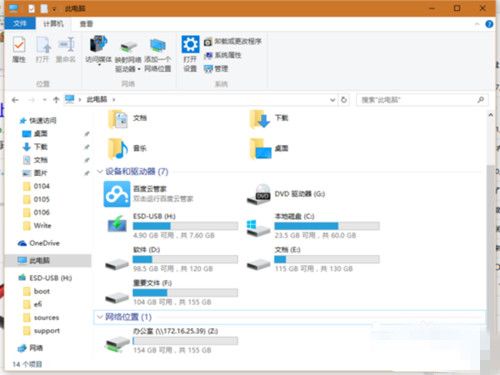Open the 音乐 (Music) folder icon

pyautogui.click(x=118, y=149)
